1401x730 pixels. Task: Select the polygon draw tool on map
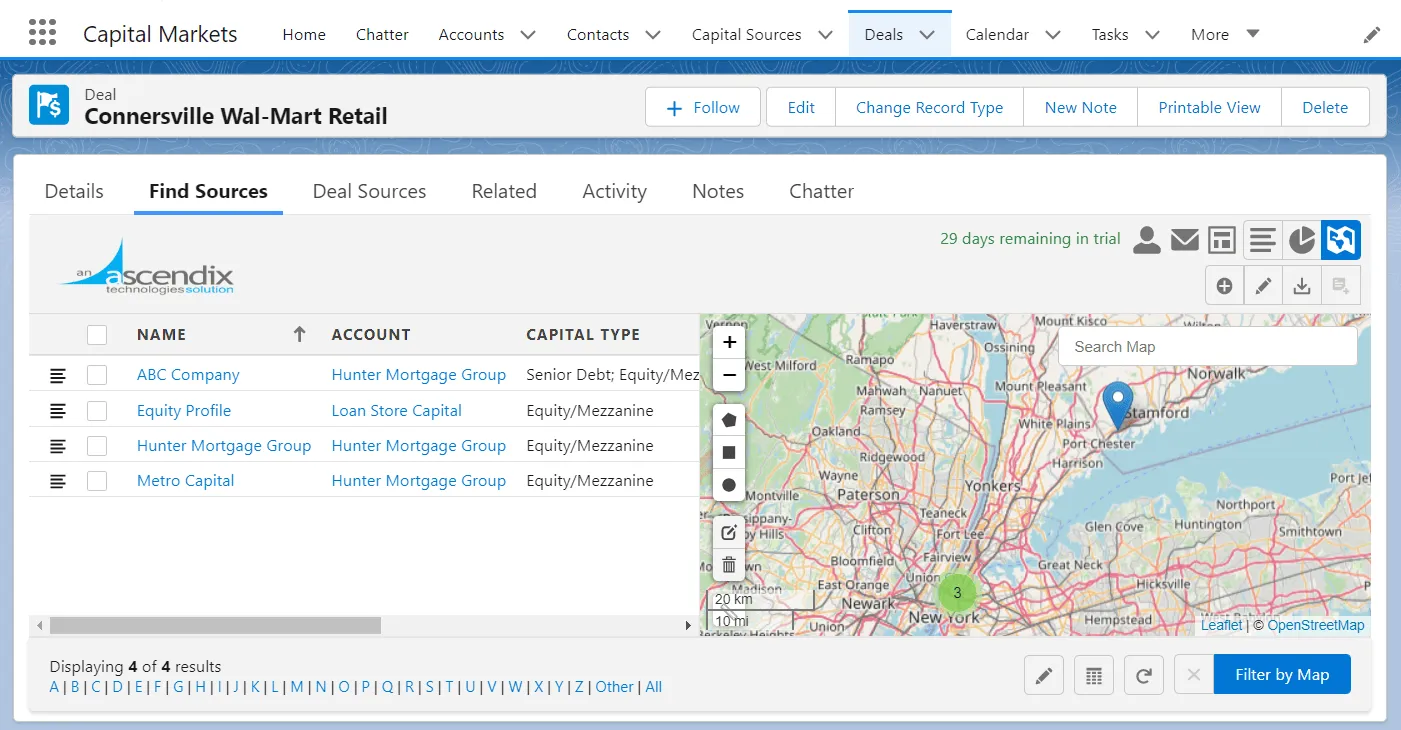pyautogui.click(x=729, y=421)
